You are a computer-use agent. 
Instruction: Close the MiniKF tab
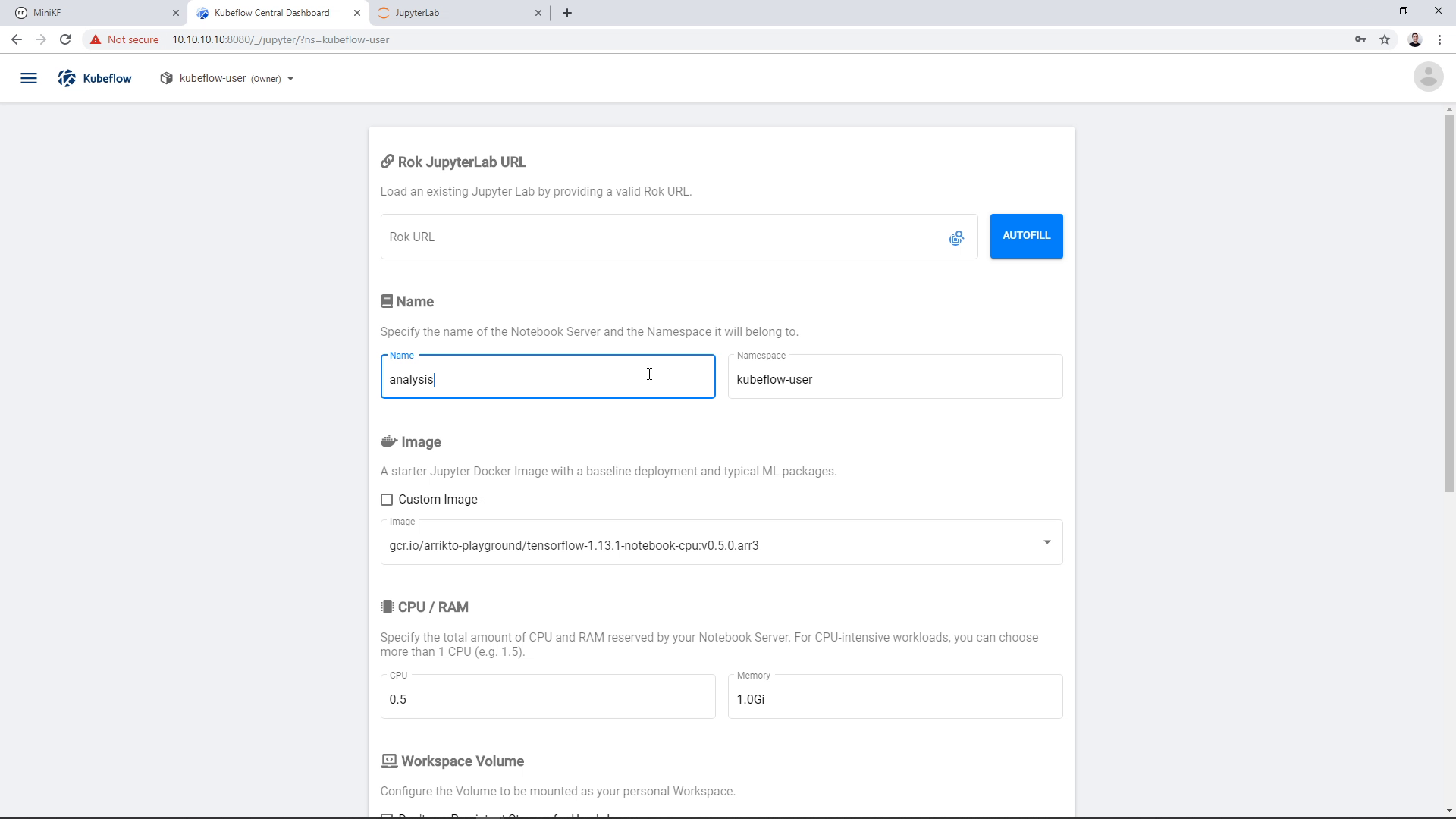click(175, 13)
